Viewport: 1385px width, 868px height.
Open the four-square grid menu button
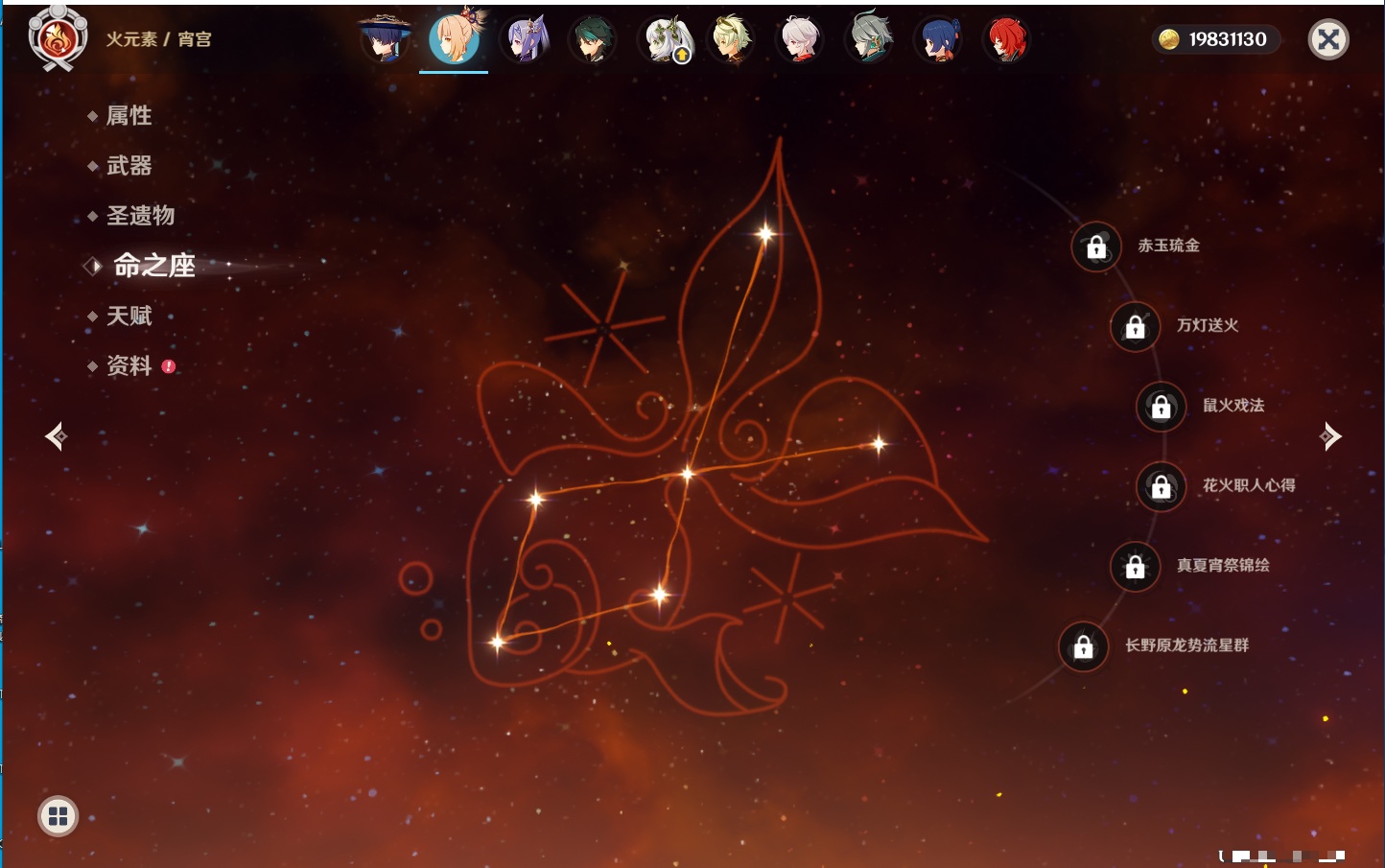click(x=58, y=816)
